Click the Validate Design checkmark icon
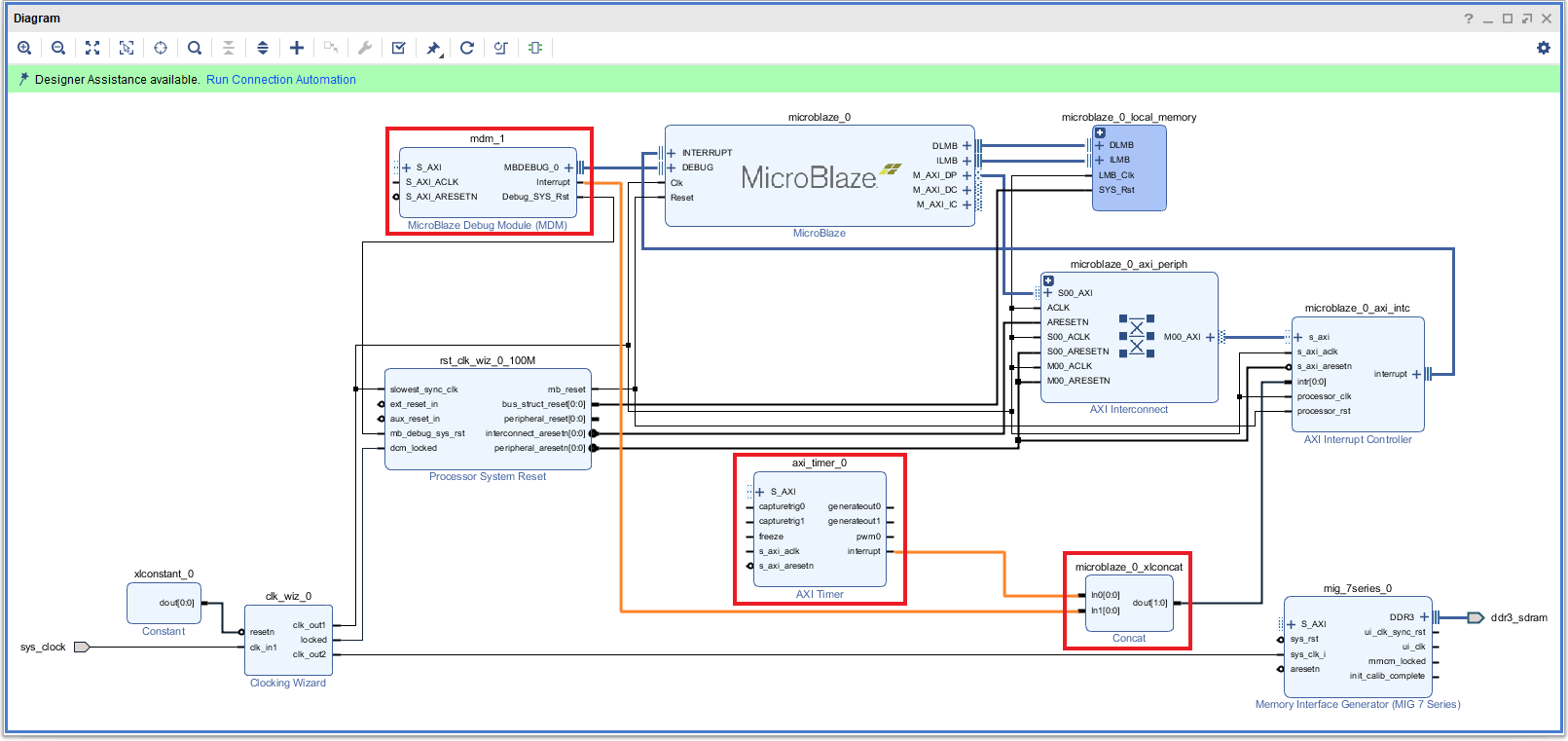Image resolution: width=1568 pixels, height=741 pixels. tap(399, 48)
